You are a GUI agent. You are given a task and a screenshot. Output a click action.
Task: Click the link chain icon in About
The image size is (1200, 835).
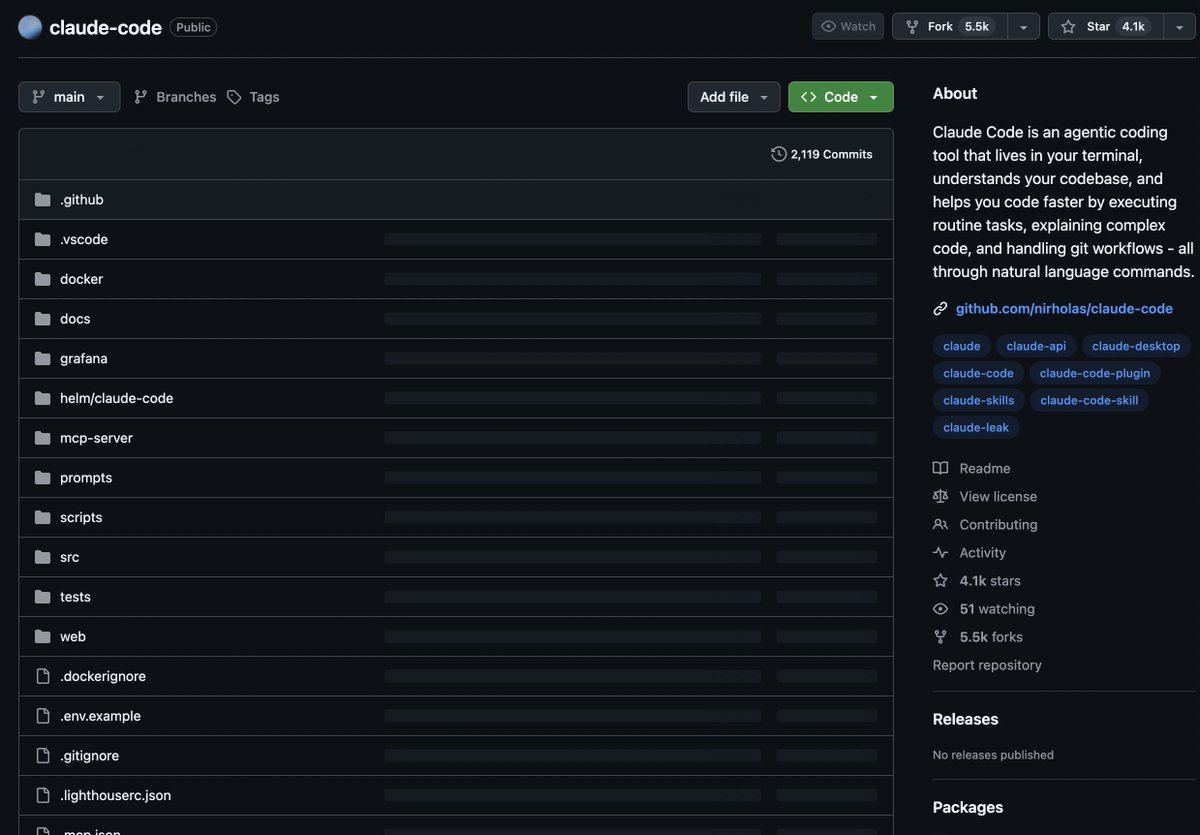tap(940, 309)
